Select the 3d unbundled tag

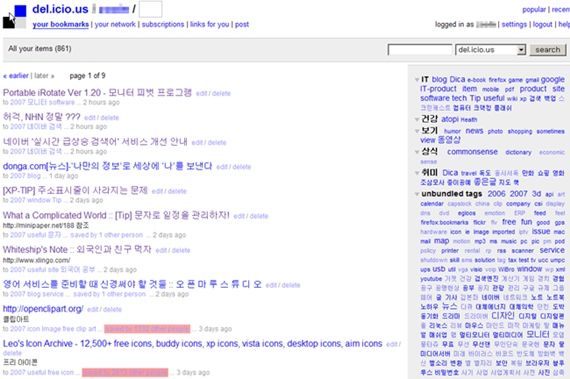[537, 194]
